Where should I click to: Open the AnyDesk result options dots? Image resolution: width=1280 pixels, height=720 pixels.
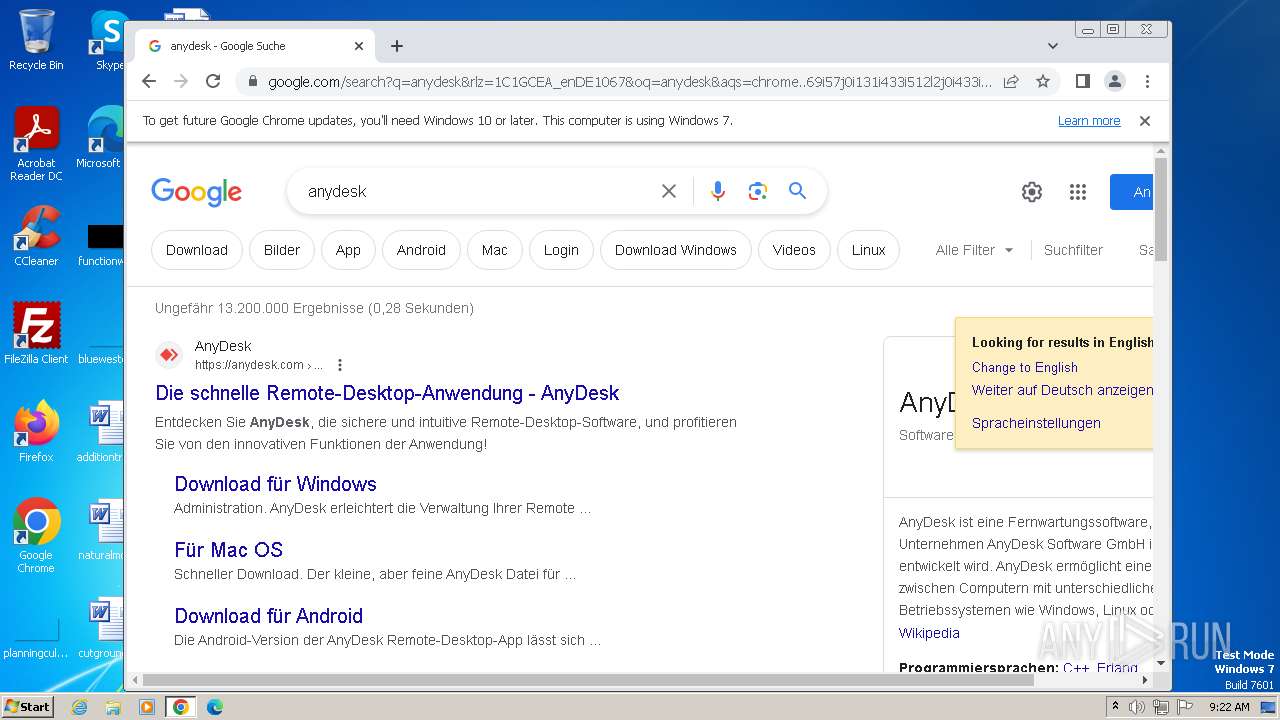(x=340, y=365)
